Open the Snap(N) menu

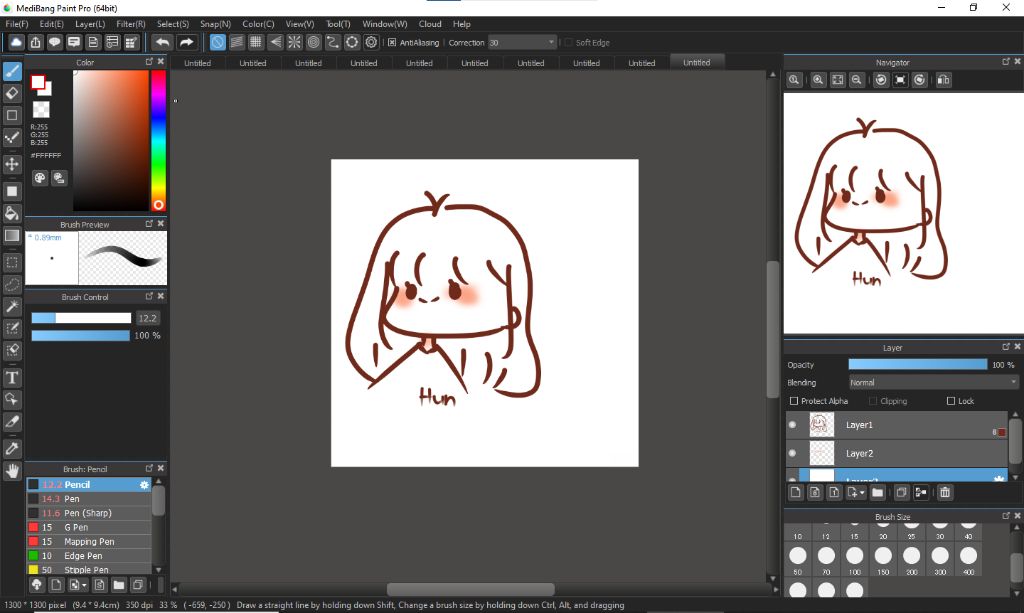(x=216, y=24)
